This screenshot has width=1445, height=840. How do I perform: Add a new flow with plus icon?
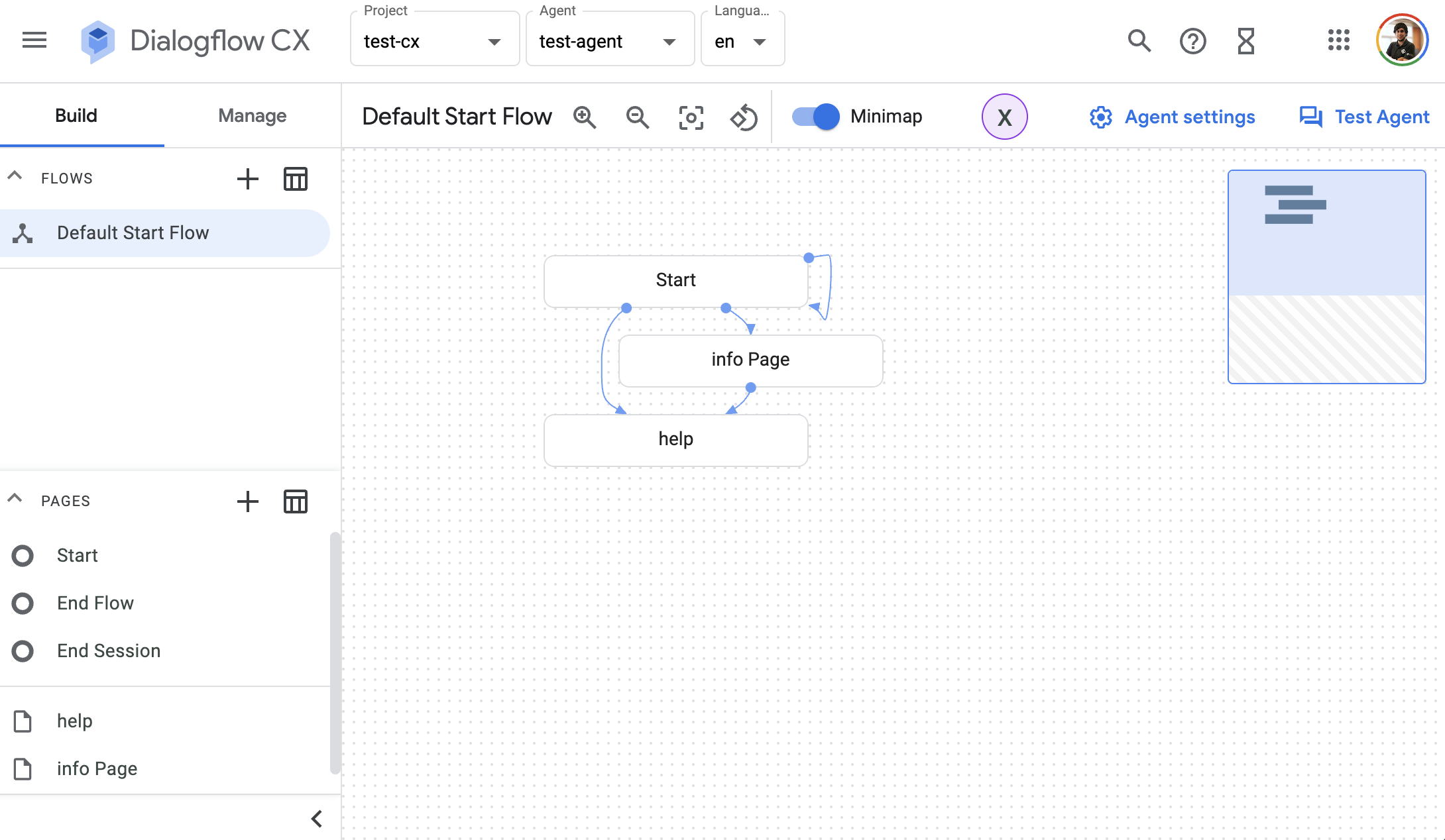[x=248, y=179]
